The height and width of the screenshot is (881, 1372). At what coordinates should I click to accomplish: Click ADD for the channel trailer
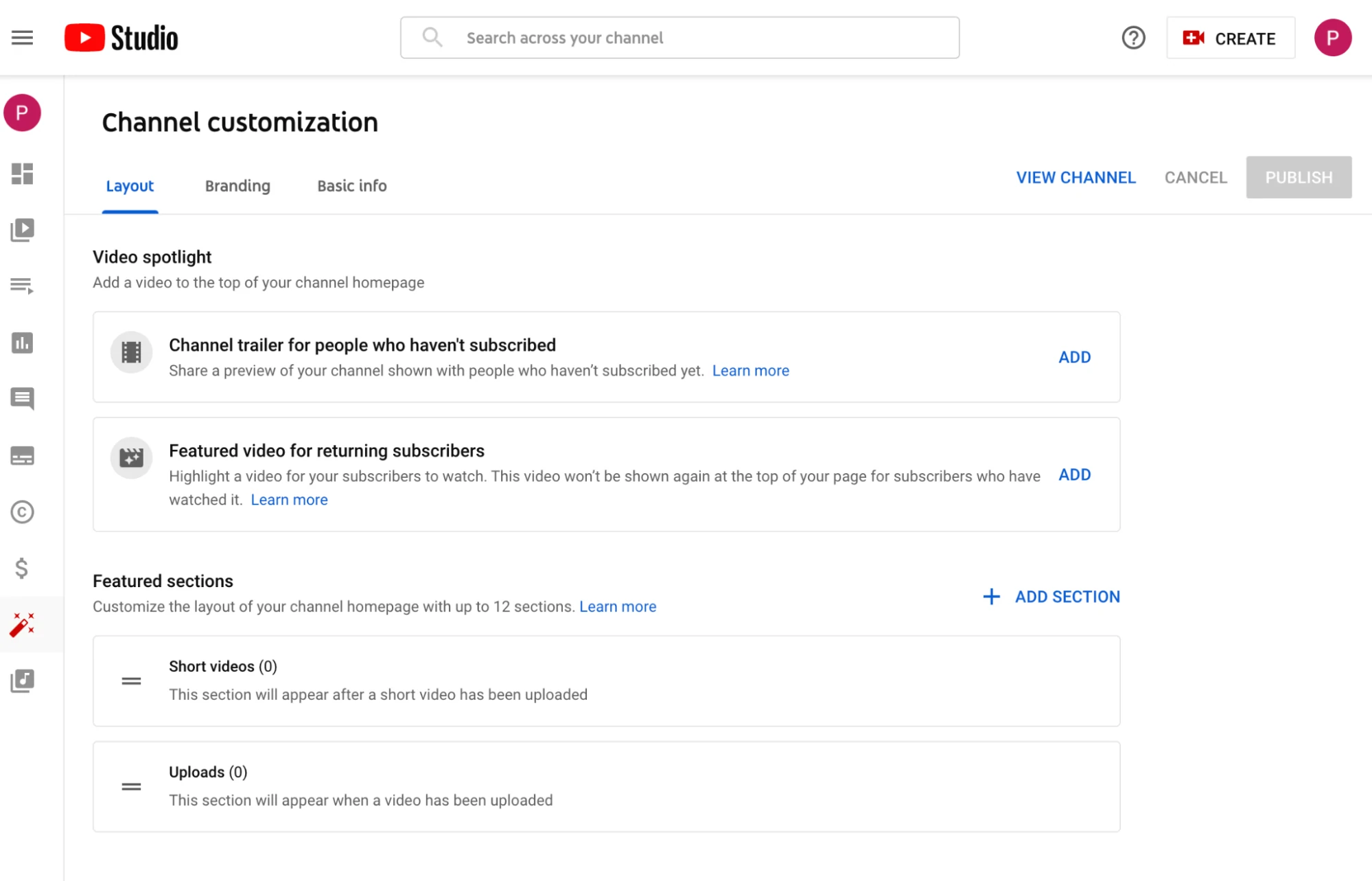click(x=1074, y=356)
